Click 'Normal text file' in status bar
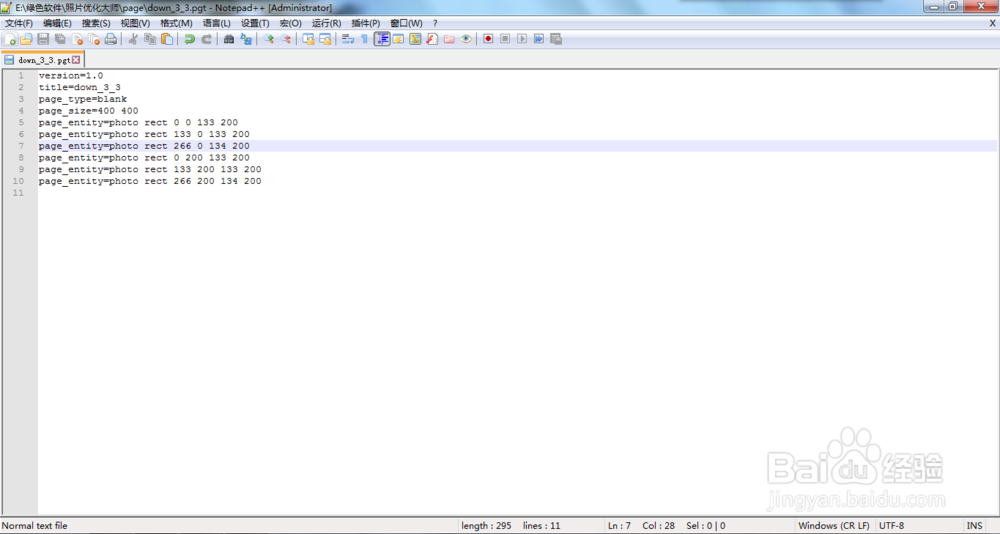This screenshot has width=1000, height=534. pos(34,526)
